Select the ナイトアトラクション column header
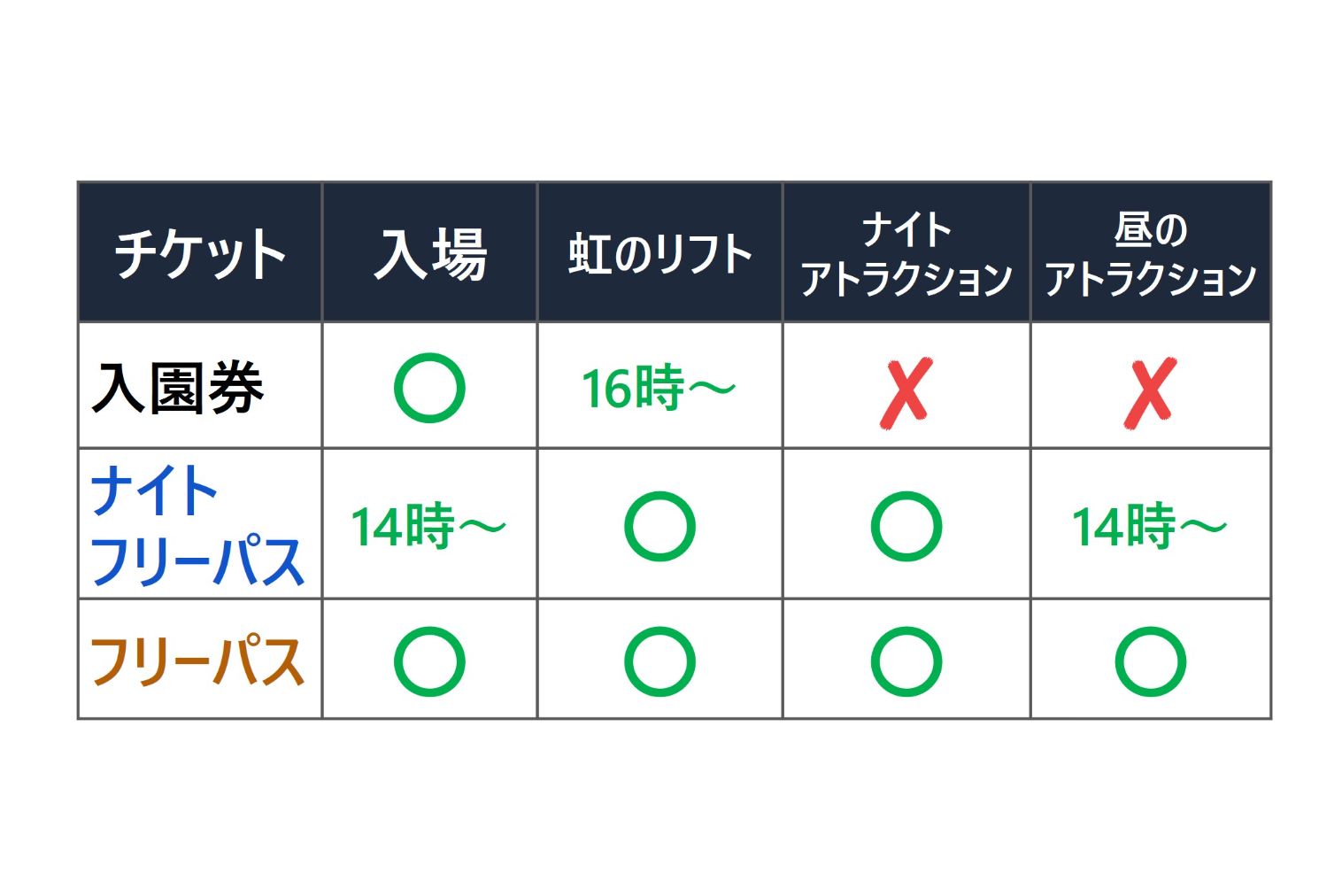This screenshot has height=896, width=1342. pos(906,253)
